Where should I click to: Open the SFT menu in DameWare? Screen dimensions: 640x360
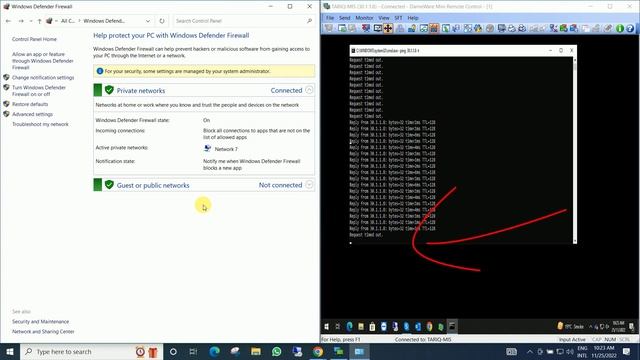(398, 18)
